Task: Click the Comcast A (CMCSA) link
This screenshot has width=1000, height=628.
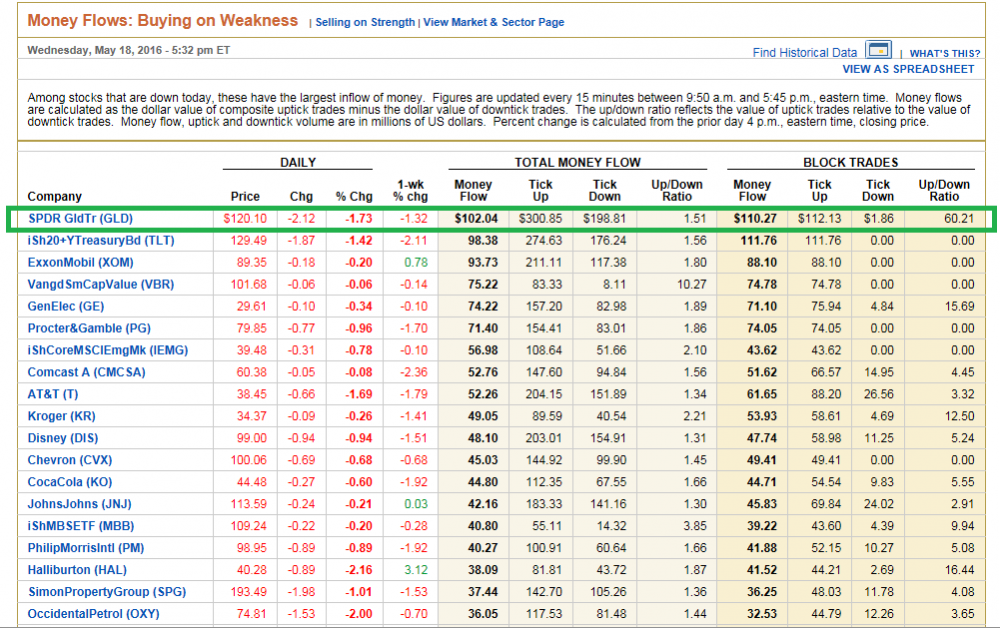Action: click(x=86, y=373)
